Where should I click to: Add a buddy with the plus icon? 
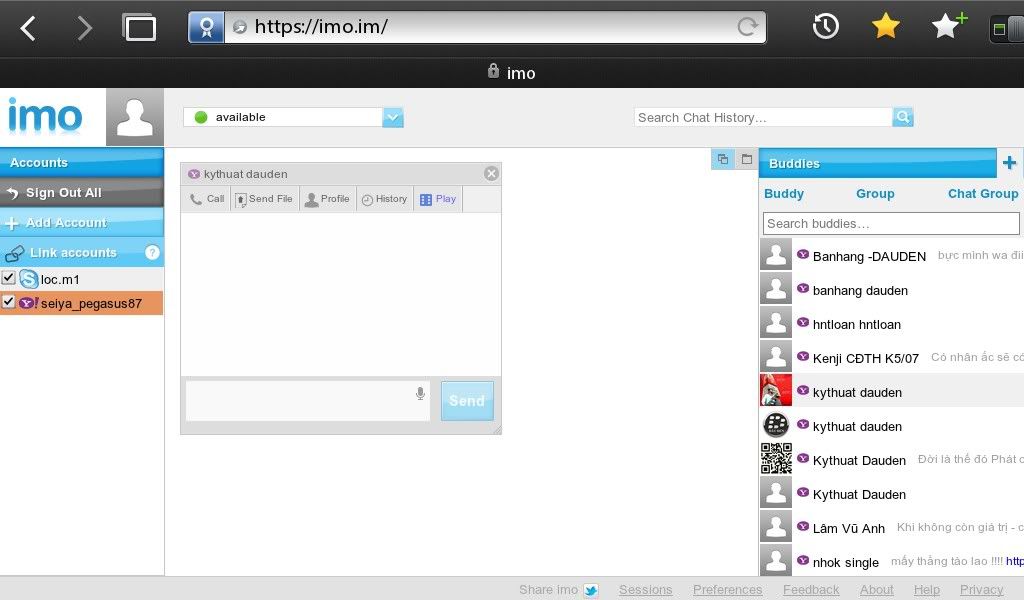(x=1009, y=163)
